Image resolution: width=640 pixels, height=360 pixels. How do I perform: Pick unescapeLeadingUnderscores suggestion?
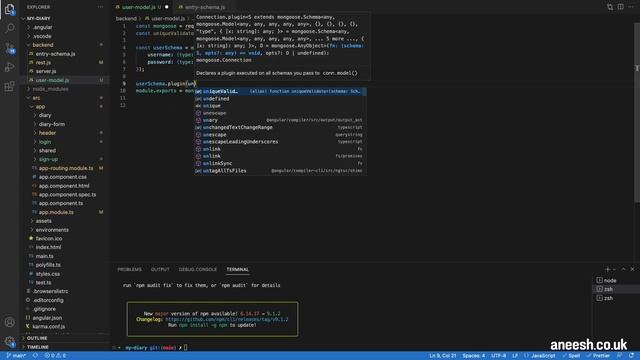pyautogui.click(x=280, y=142)
